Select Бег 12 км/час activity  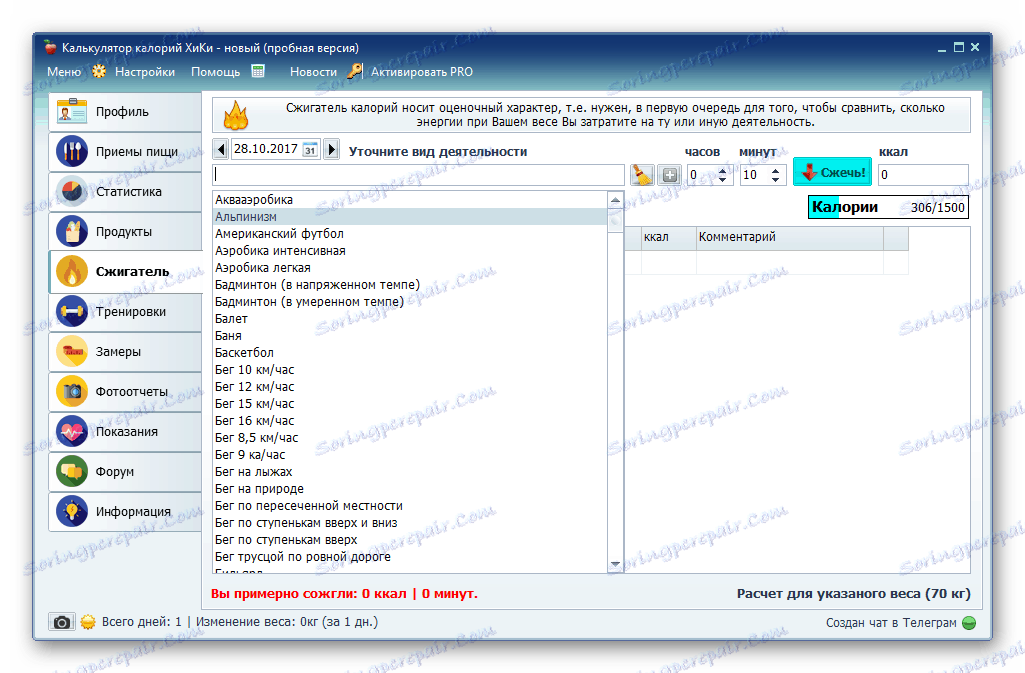point(411,387)
